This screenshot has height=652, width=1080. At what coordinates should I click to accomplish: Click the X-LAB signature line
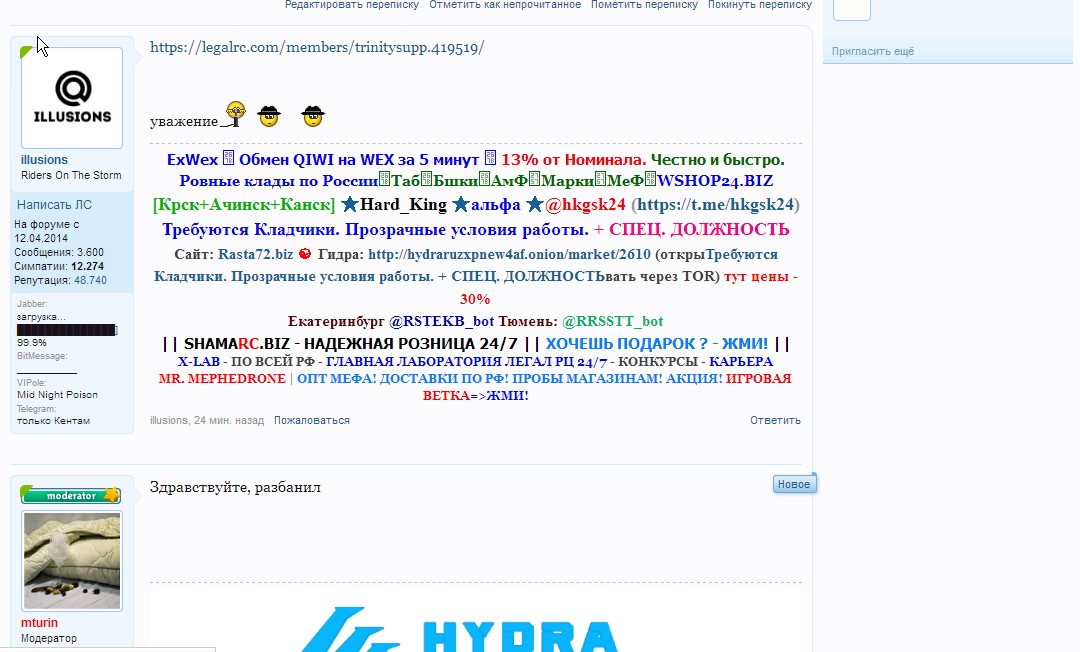tap(475, 361)
